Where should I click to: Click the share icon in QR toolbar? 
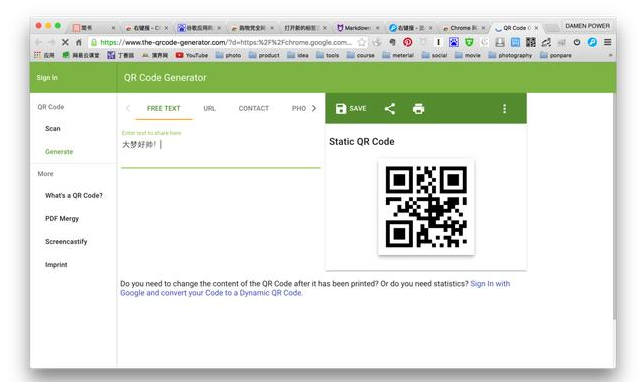click(x=390, y=108)
